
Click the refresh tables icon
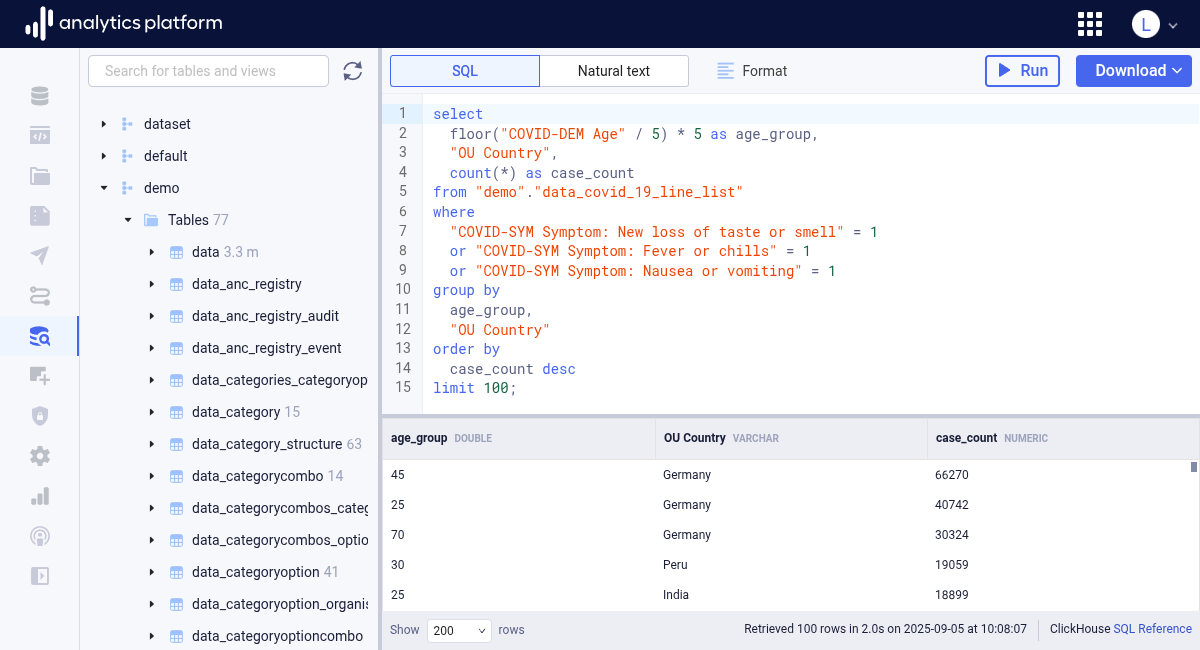[352, 71]
